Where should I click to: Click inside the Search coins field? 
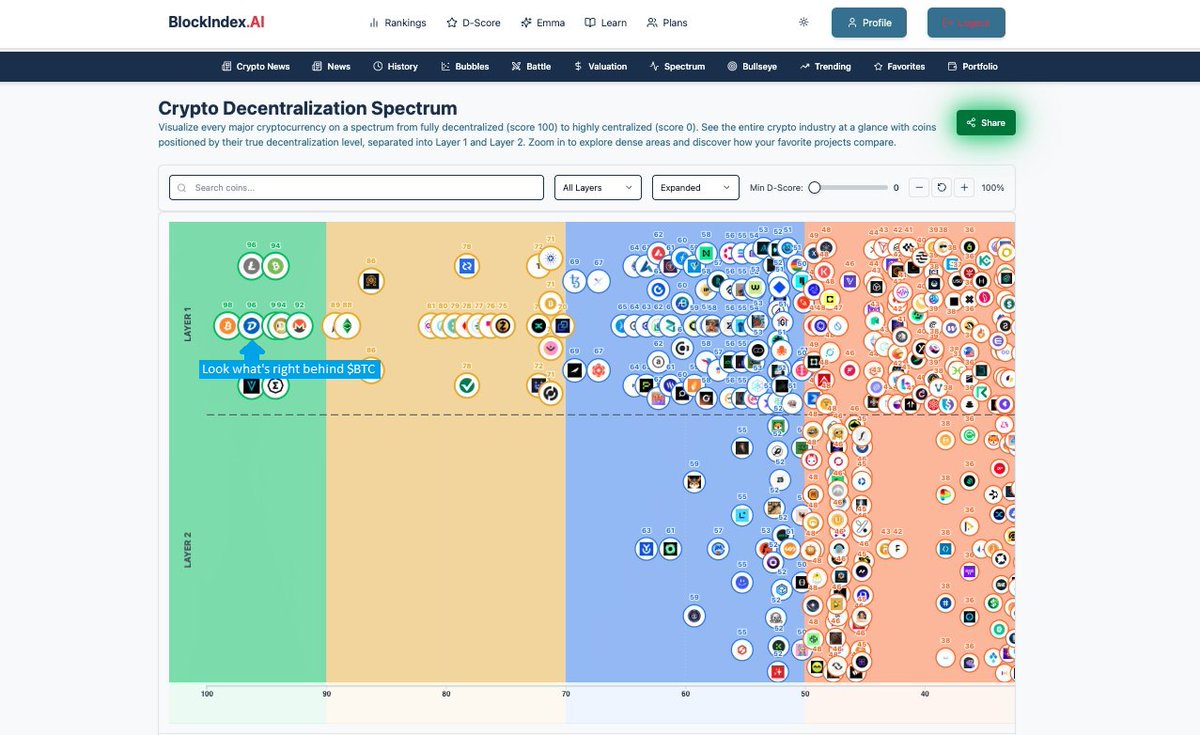point(356,188)
